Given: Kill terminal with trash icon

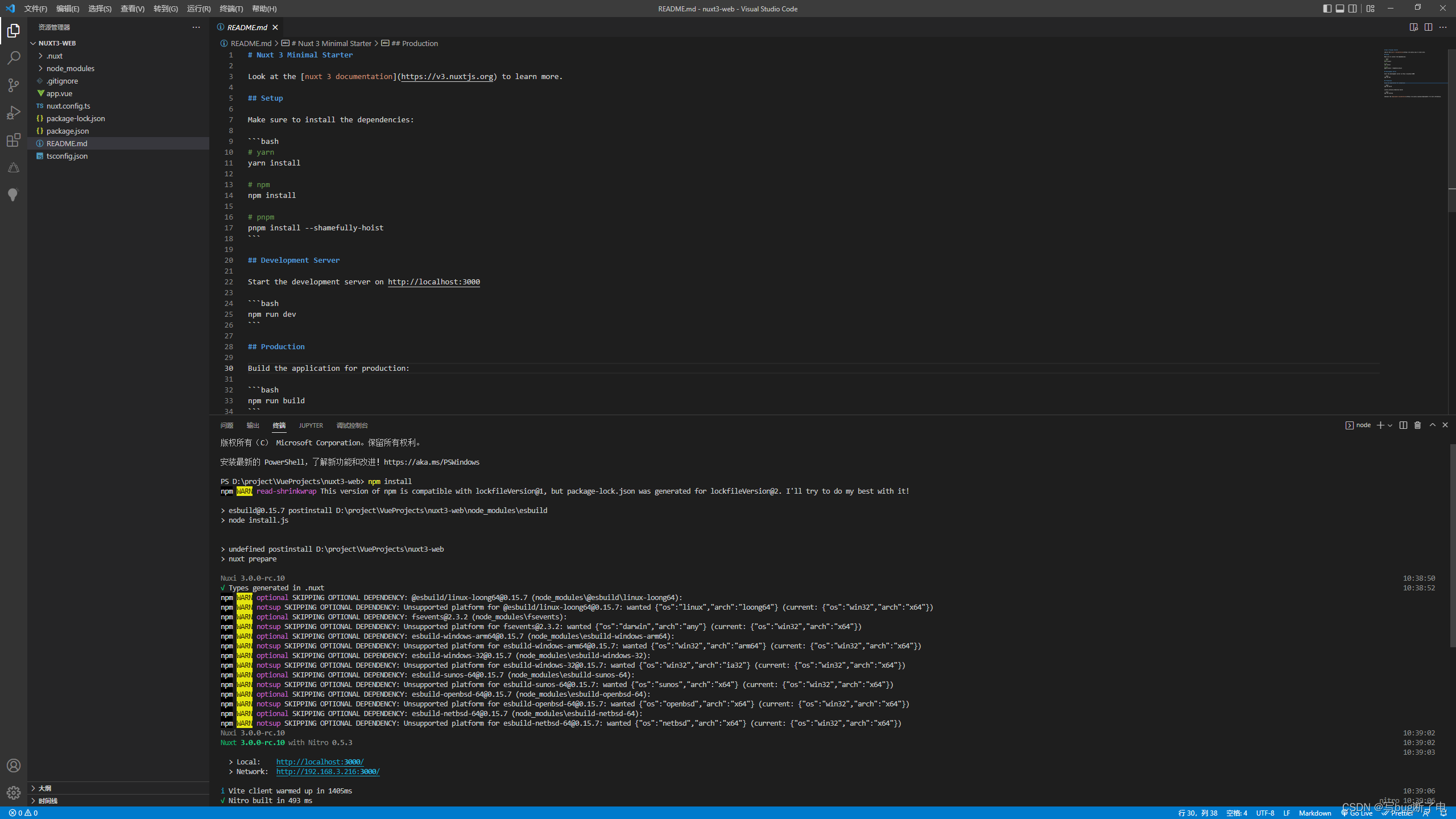Looking at the screenshot, I should point(1417,425).
